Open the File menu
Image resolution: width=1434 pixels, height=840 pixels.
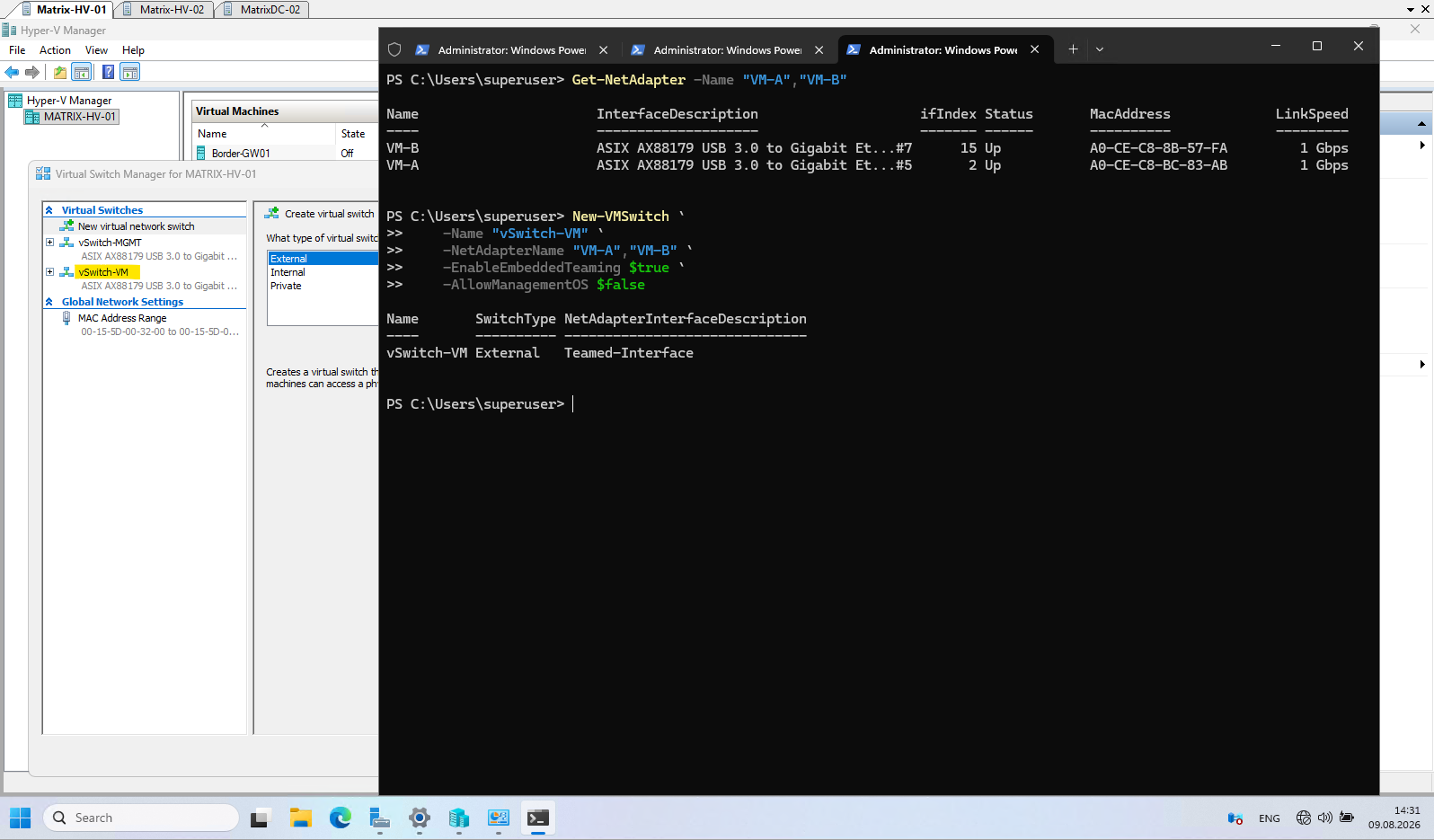(17, 50)
